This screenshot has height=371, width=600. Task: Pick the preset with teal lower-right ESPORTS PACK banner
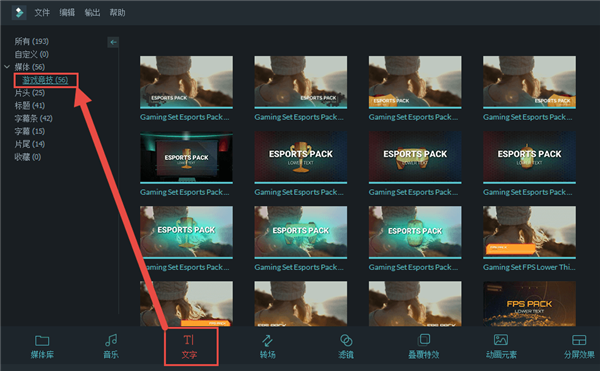(x=301, y=82)
